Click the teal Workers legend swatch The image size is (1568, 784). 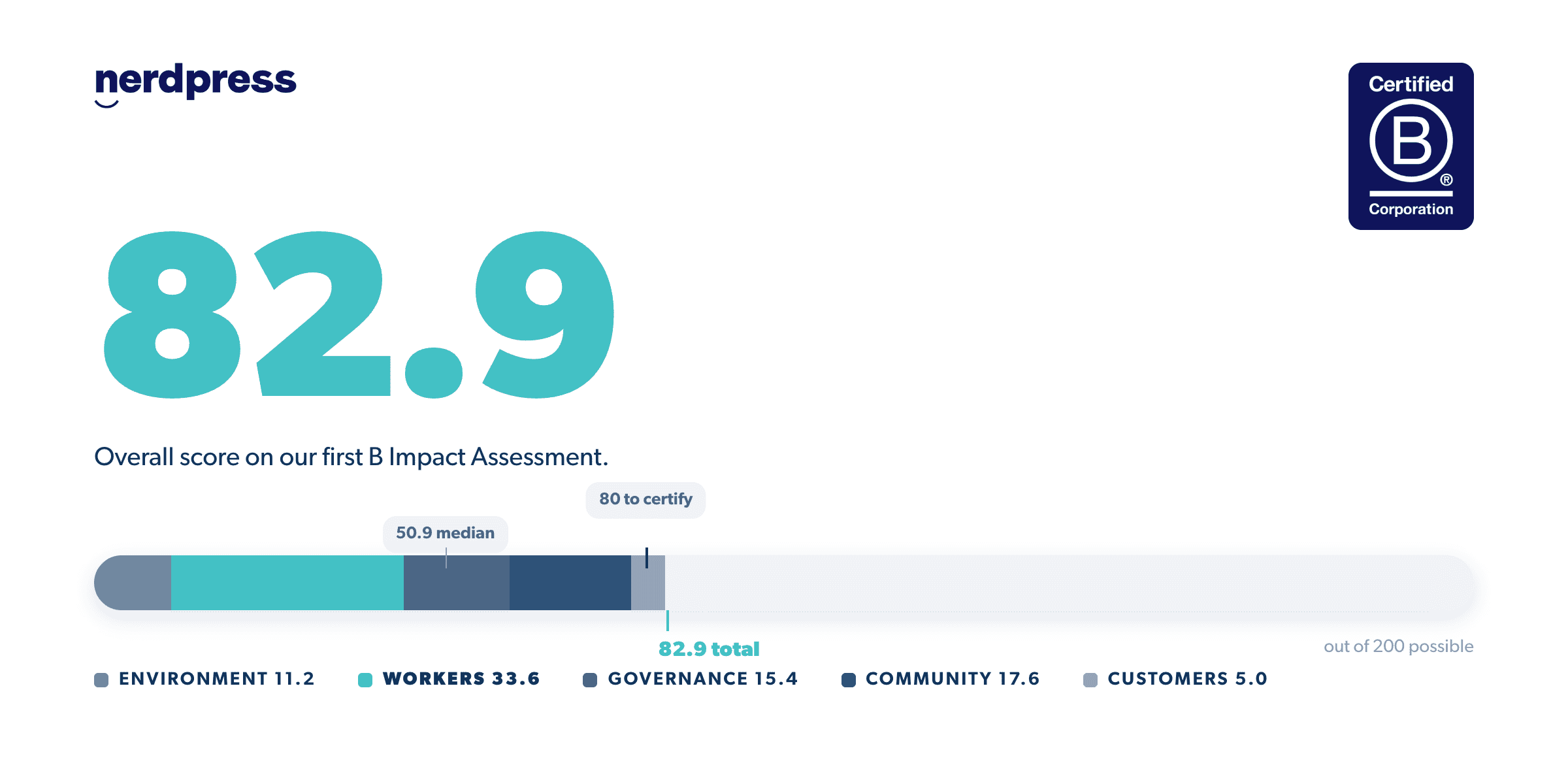tap(365, 679)
